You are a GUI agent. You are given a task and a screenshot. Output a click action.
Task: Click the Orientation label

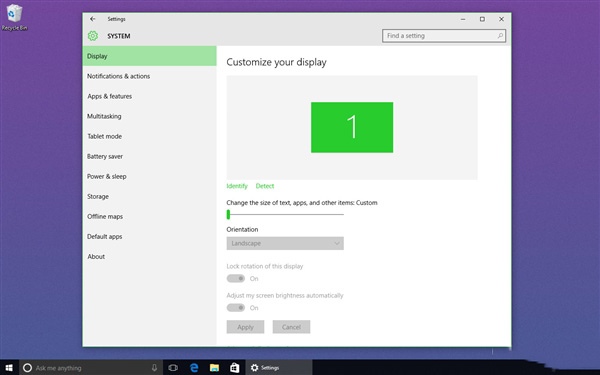coord(242,229)
